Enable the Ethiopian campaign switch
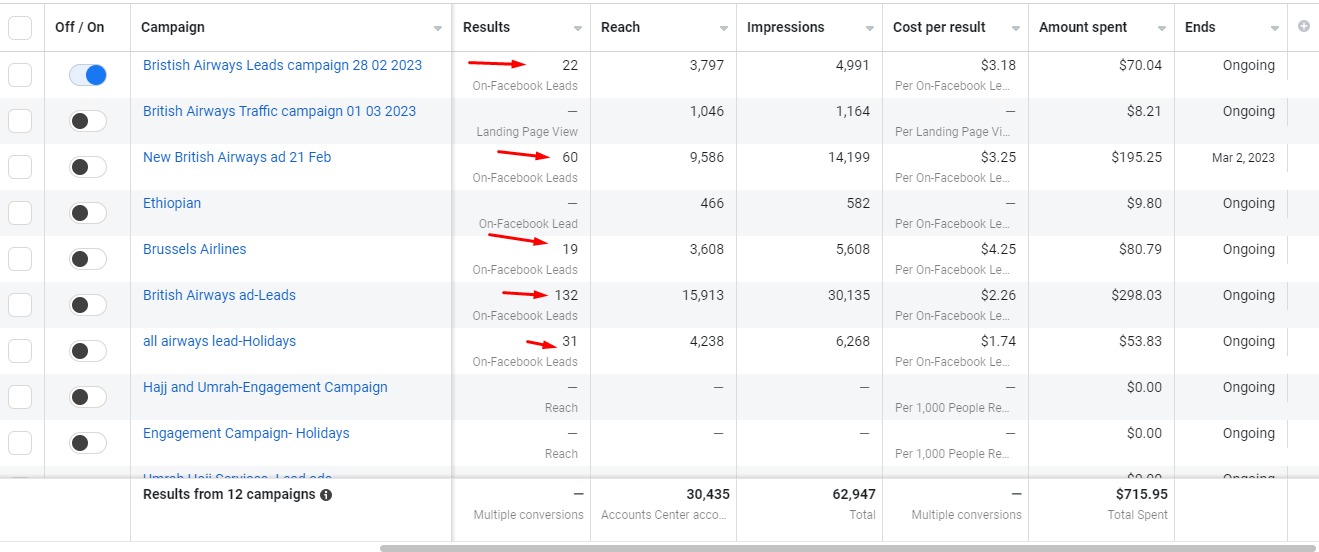The height and width of the screenshot is (552, 1319). click(88, 213)
